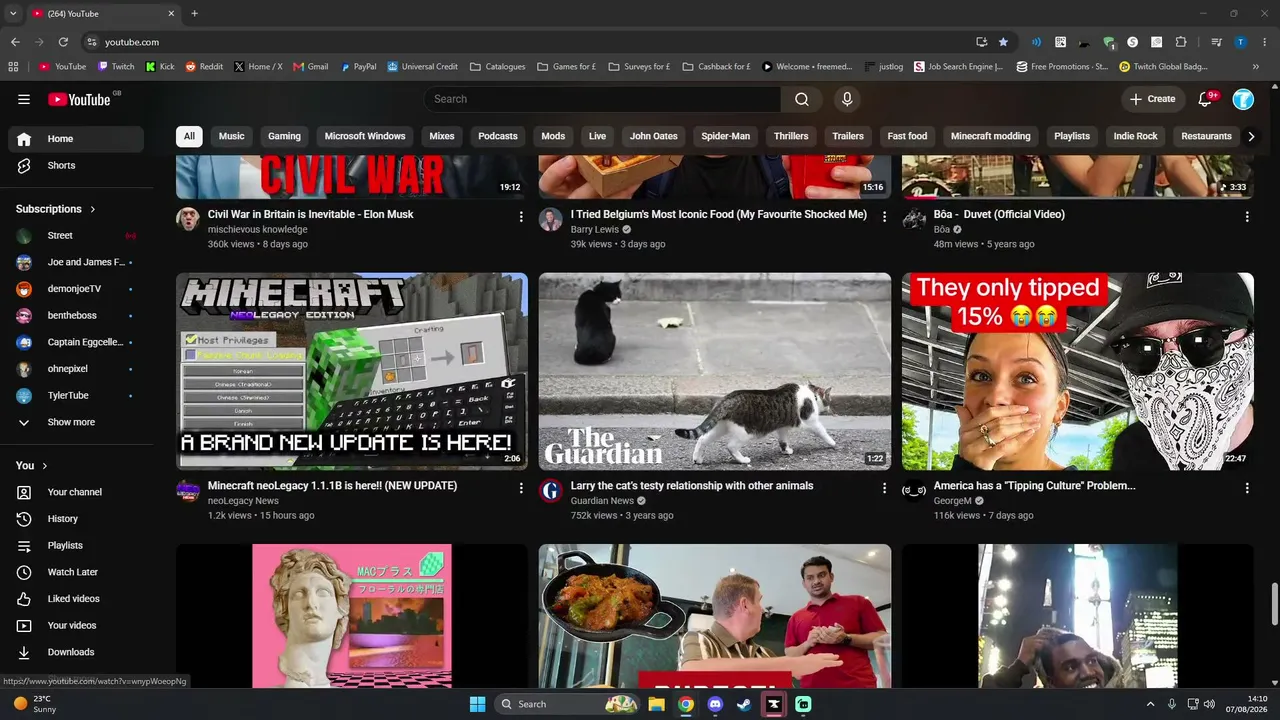This screenshot has height=720, width=1280.
Task: Open options menu for the Civil War video
Action: pos(521,217)
